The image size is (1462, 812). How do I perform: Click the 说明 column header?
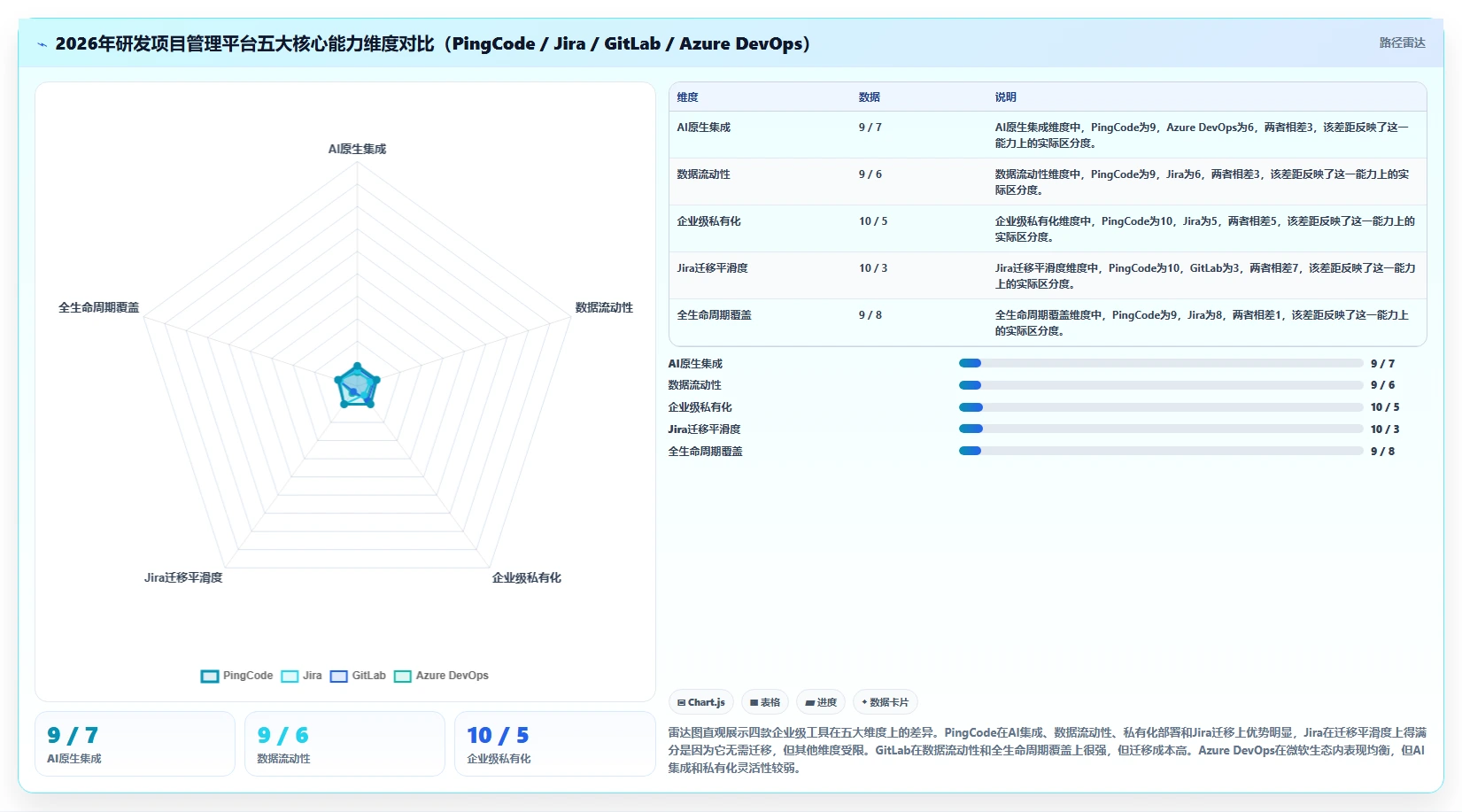tap(1005, 97)
